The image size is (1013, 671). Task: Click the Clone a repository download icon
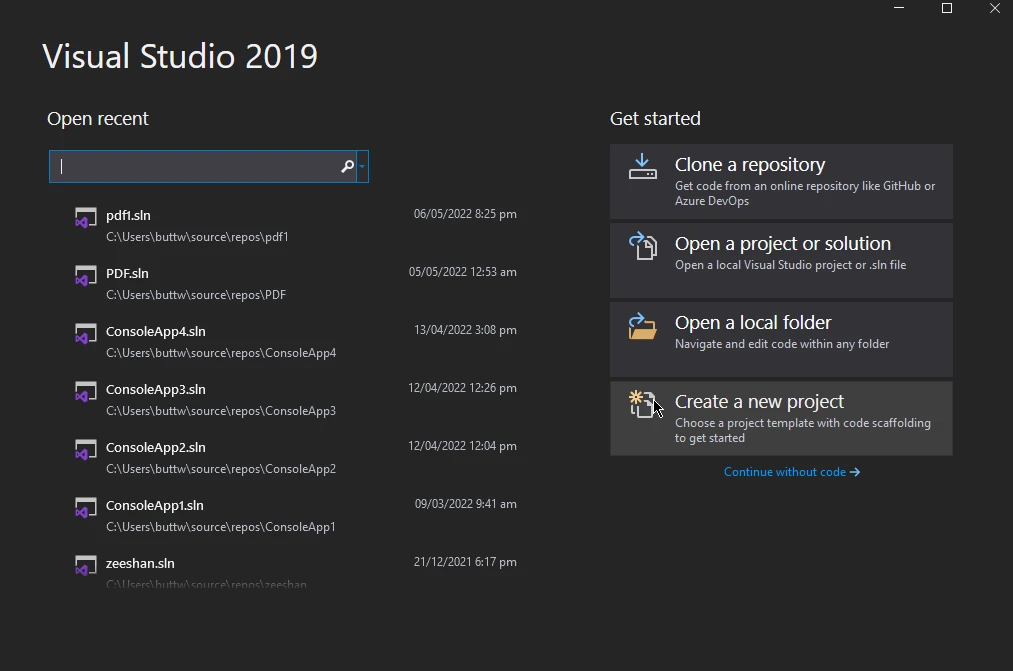642,167
